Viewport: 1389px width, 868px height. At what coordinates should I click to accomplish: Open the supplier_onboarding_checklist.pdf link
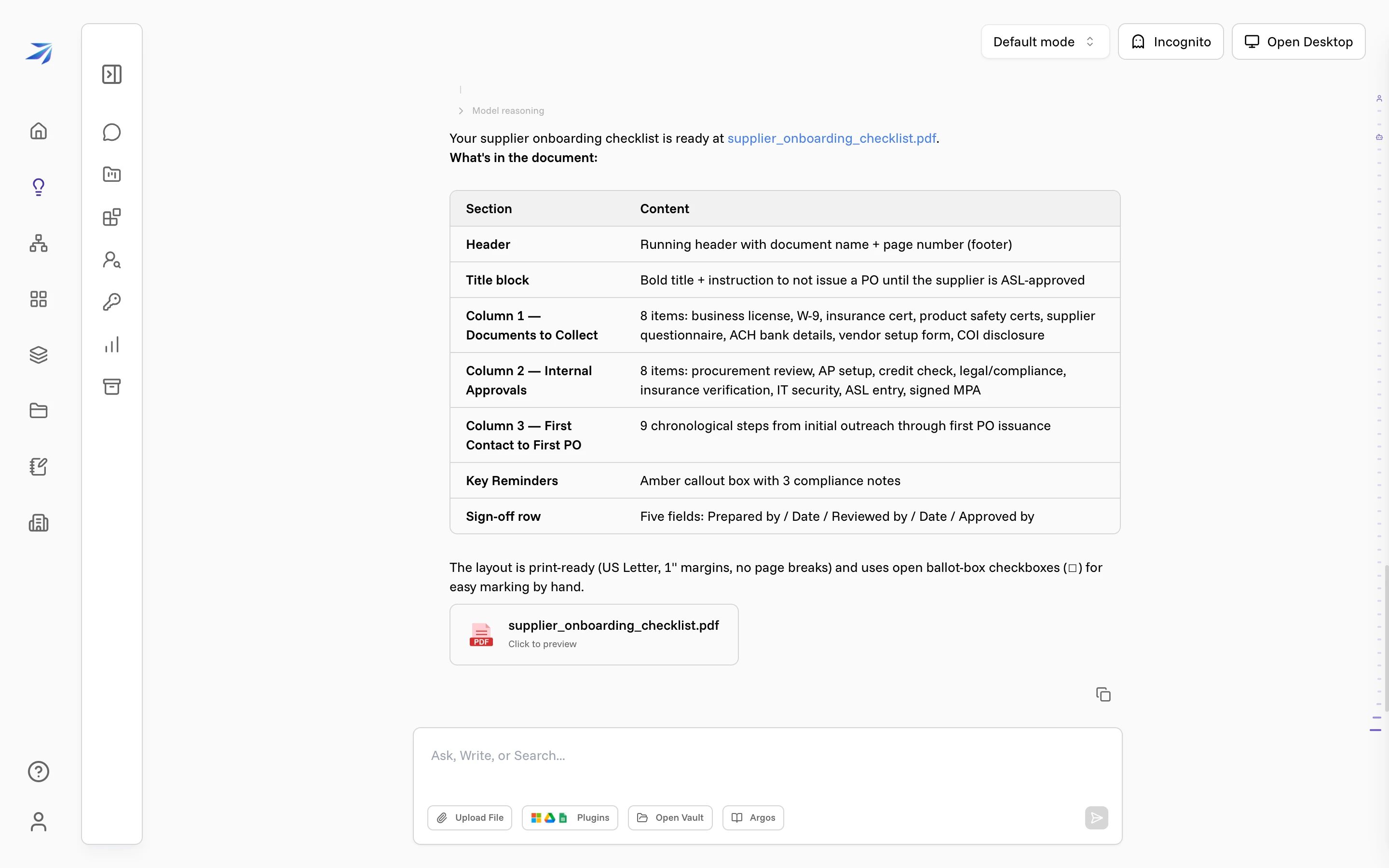tap(831, 138)
